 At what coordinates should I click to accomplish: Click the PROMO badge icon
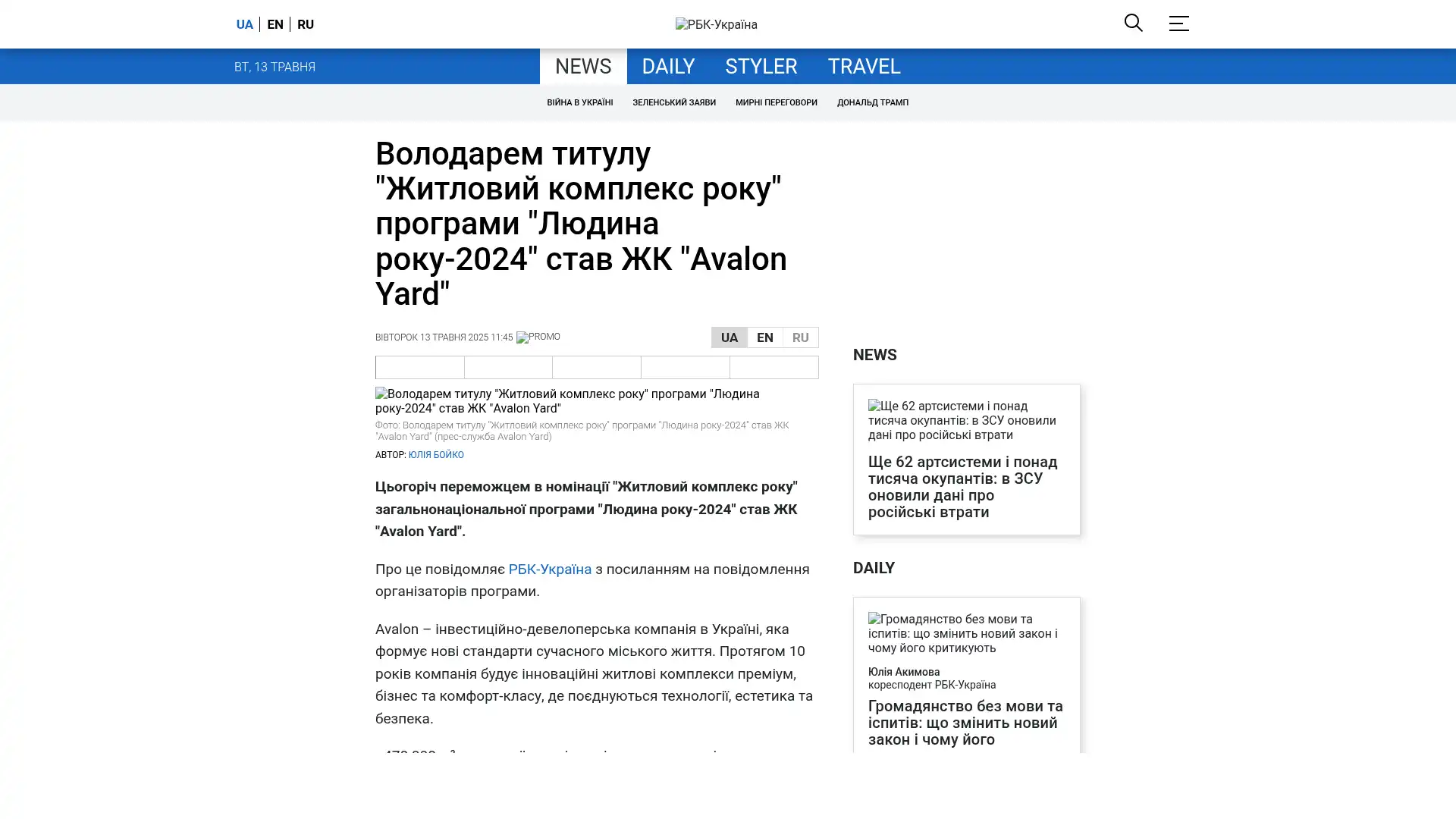tap(538, 337)
